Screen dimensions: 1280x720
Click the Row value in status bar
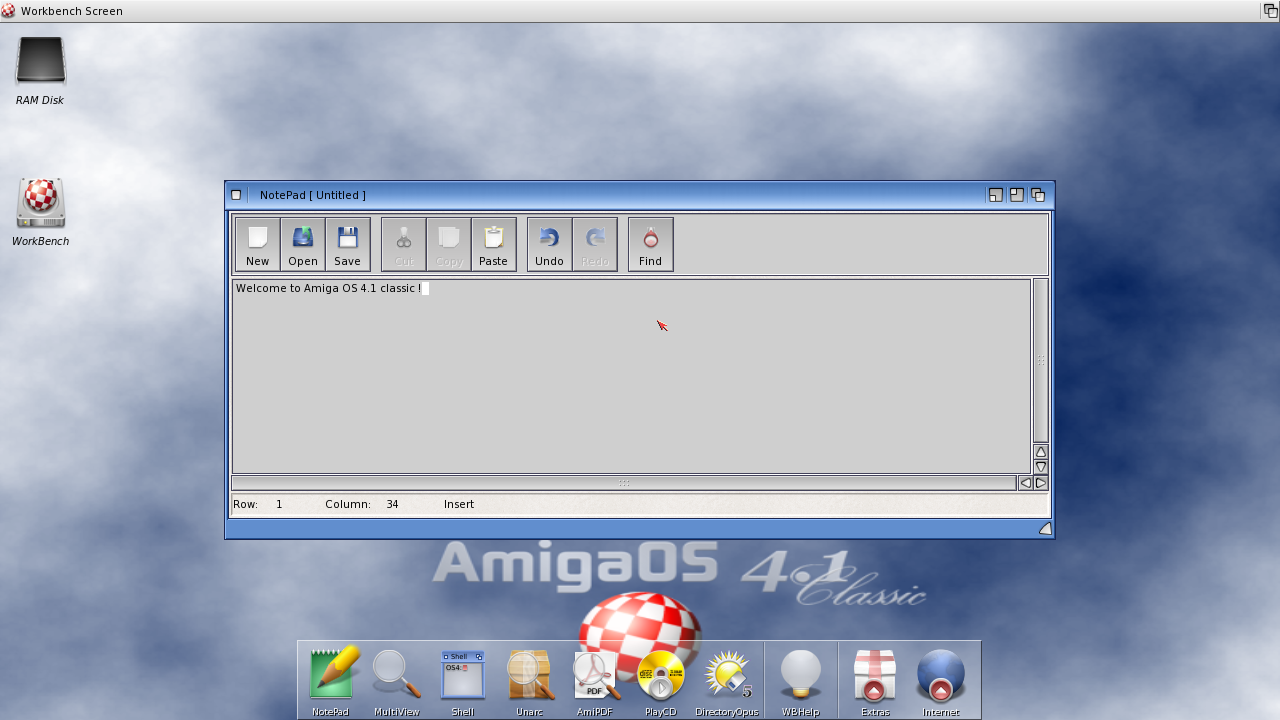pyautogui.click(x=279, y=504)
